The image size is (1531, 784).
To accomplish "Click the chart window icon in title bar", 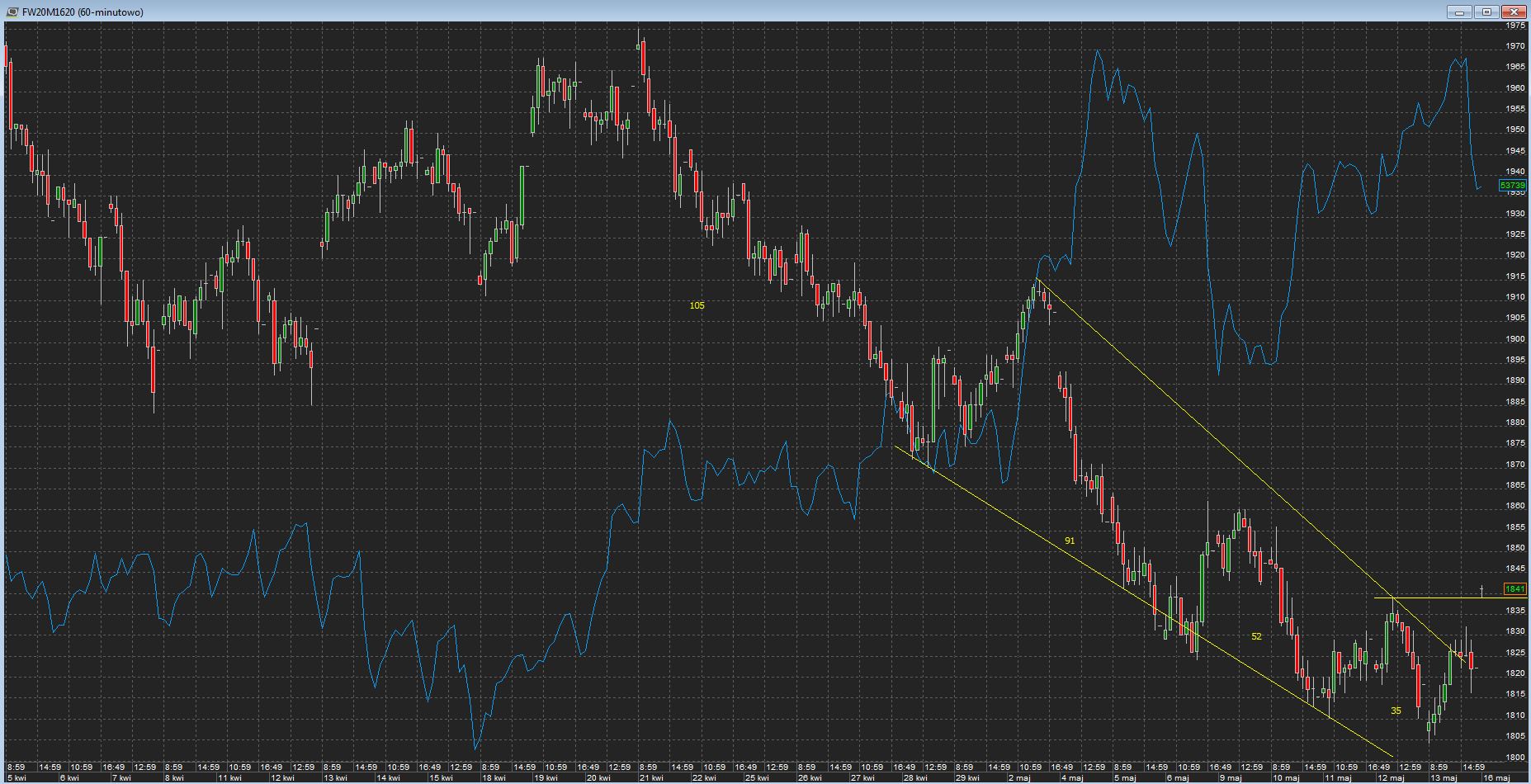I will click(x=12, y=12).
